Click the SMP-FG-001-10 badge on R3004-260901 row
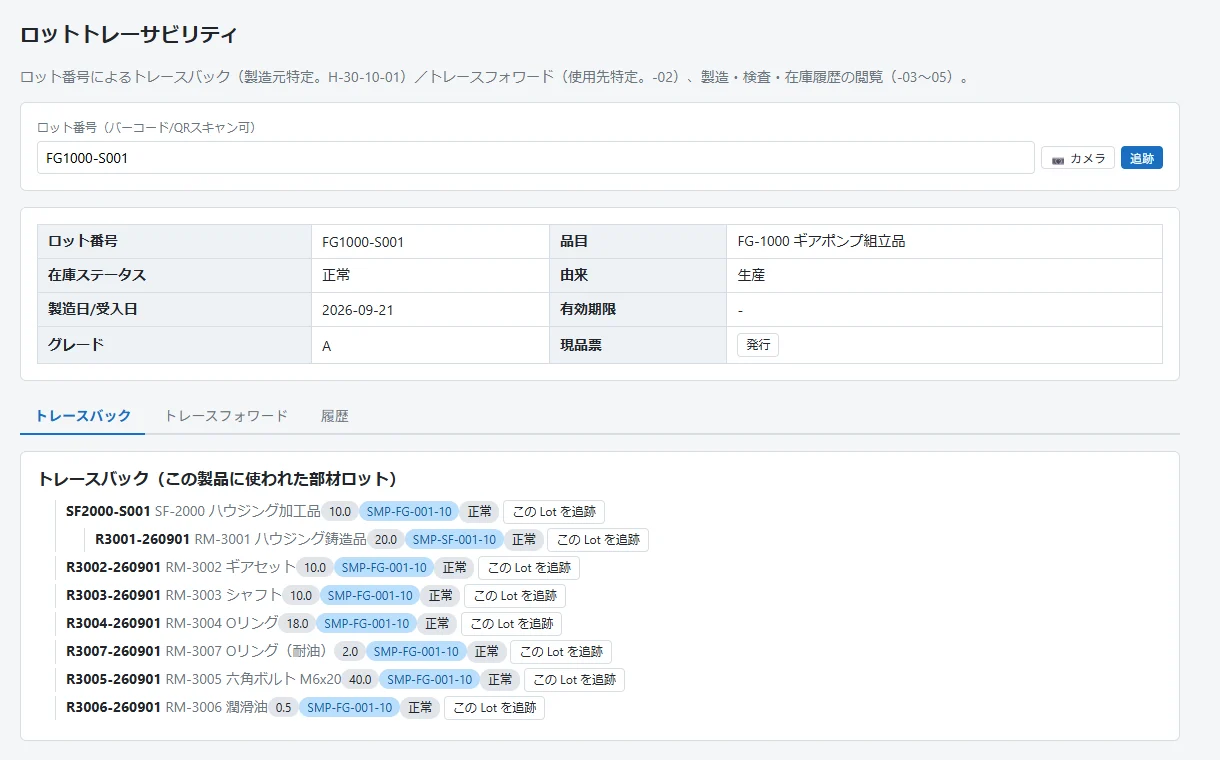 click(x=366, y=624)
